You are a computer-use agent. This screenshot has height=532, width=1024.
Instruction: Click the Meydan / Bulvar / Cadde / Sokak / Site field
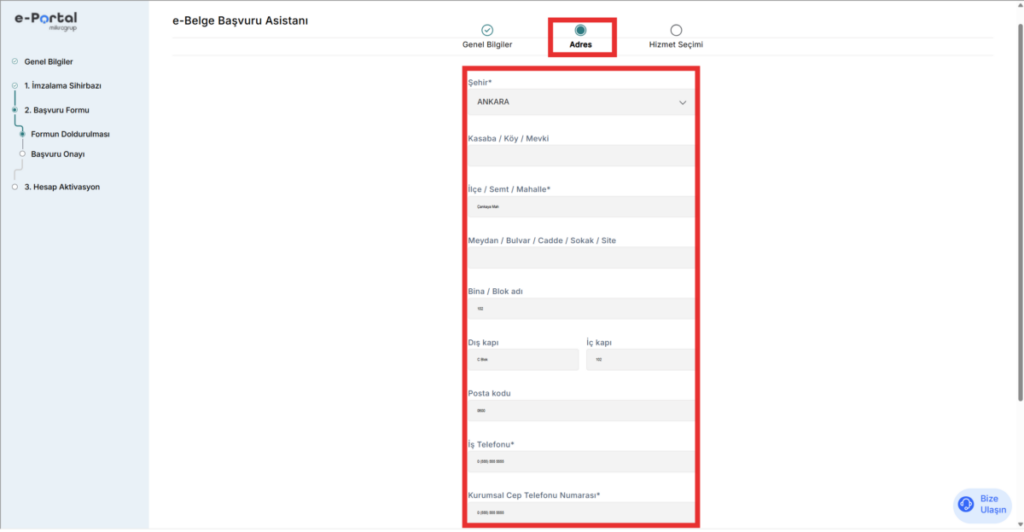[581, 257]
